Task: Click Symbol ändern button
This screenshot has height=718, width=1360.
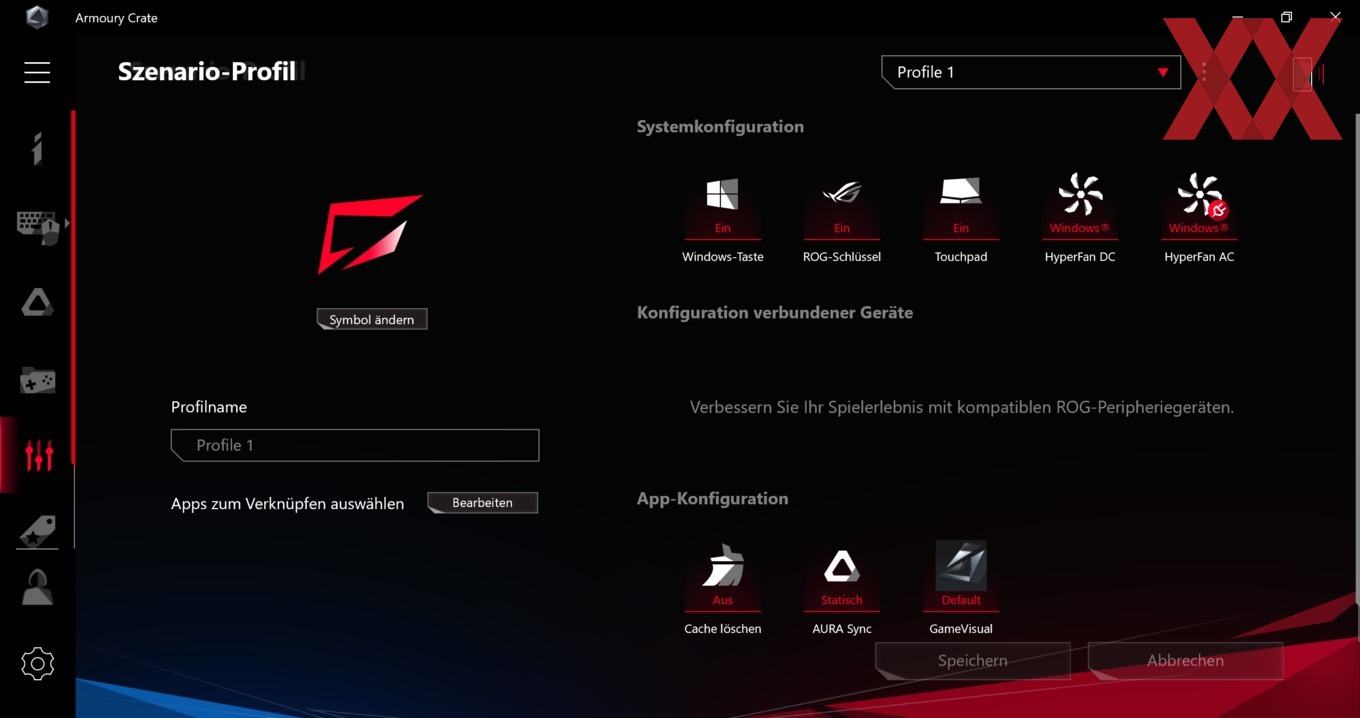Action: pos(372,319)
